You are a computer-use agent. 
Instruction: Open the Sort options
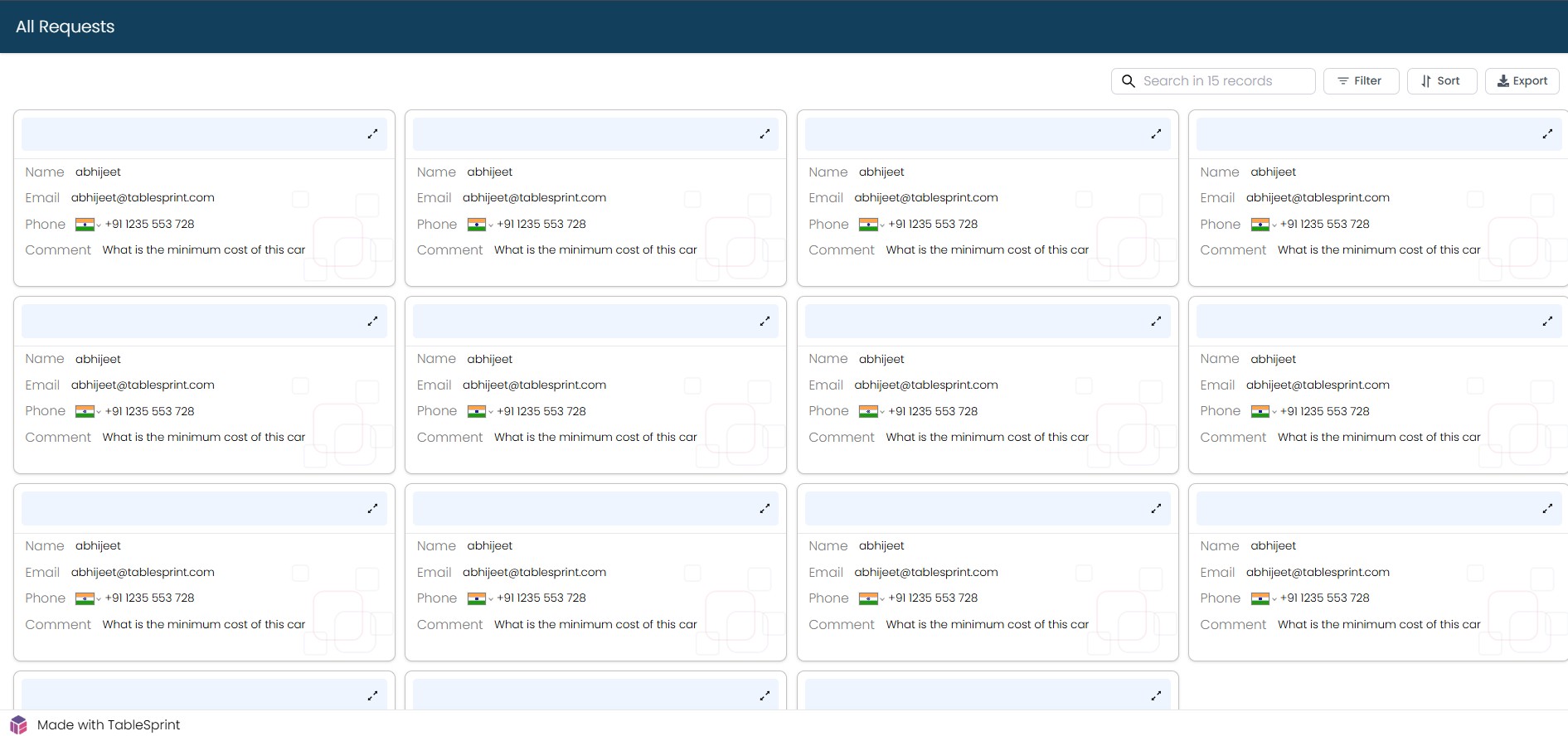[1441, 81]
